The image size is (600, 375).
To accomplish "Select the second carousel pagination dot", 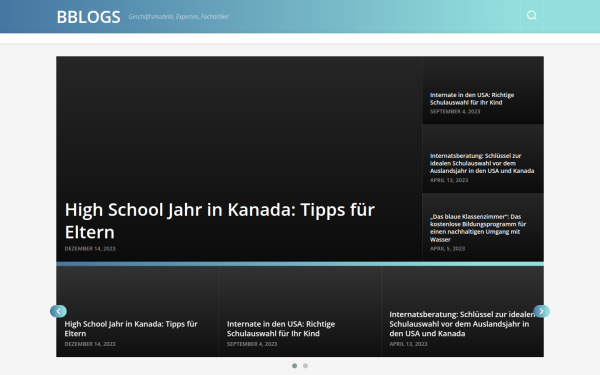I will (305, 366).
